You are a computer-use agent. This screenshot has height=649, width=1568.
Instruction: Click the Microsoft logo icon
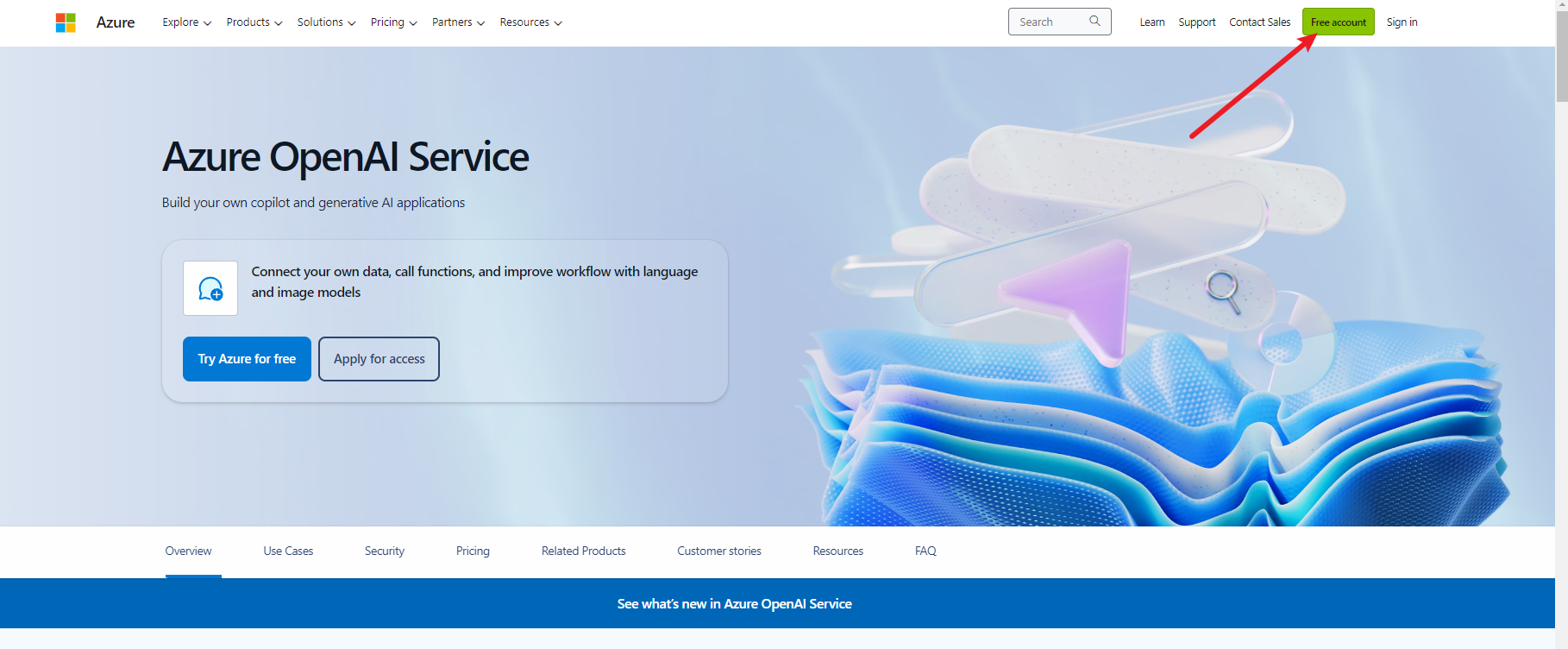pyautogui.click(x=66, y=22)
